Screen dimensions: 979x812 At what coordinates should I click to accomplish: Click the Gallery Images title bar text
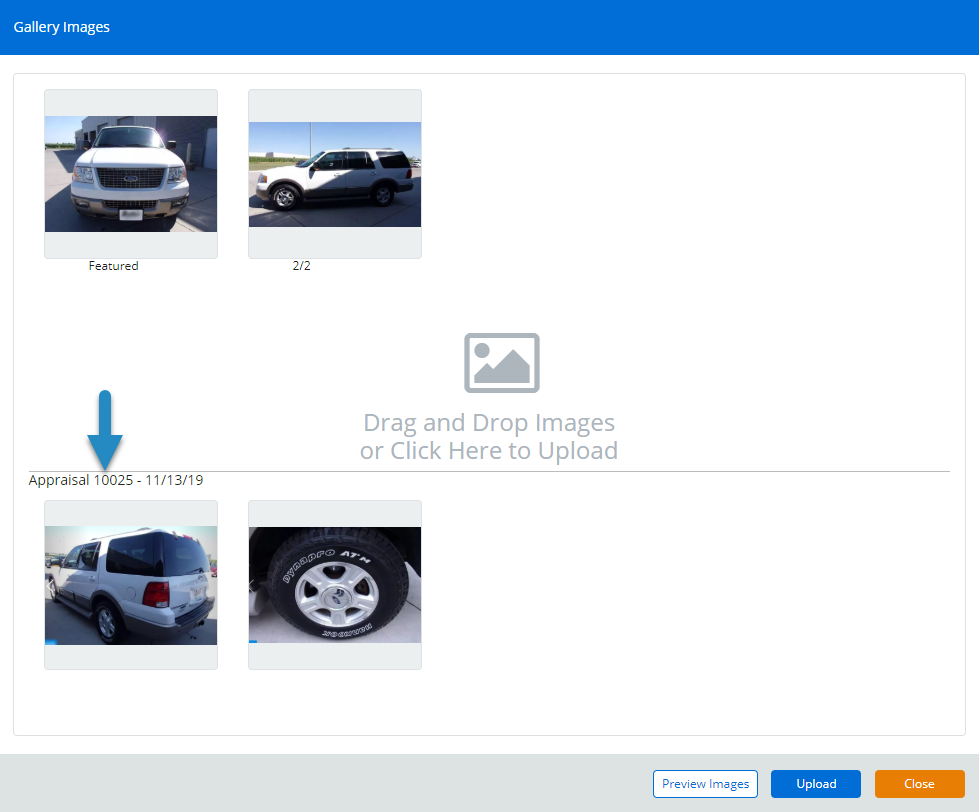61,27
